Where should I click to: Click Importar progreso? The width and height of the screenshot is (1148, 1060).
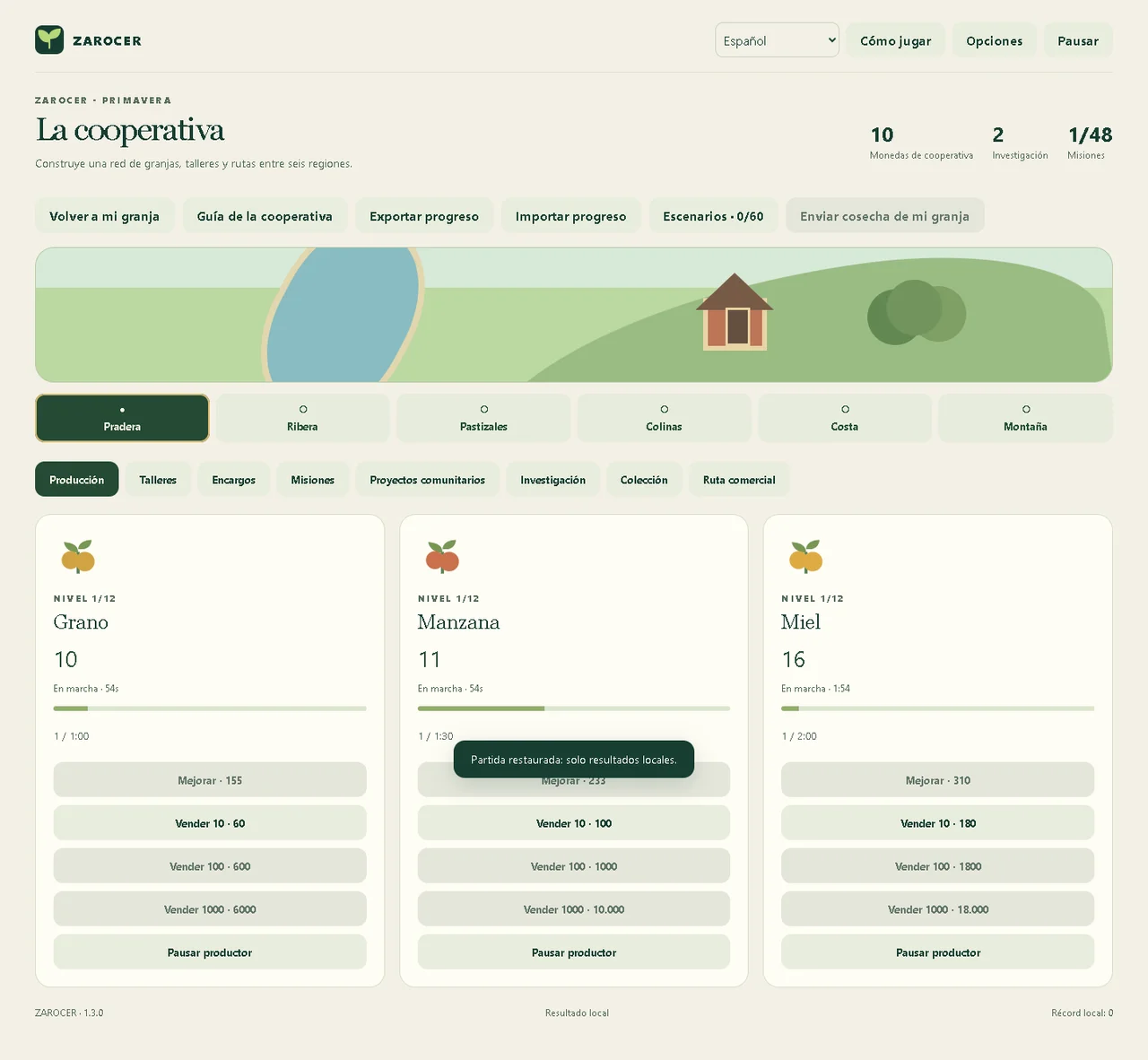(x=570, y=216)
